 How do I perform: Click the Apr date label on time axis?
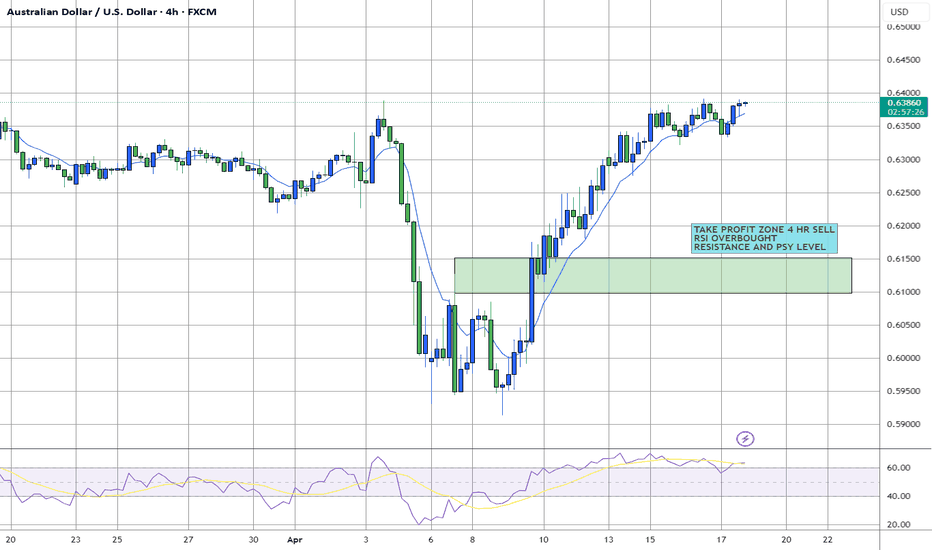(295, 540)
